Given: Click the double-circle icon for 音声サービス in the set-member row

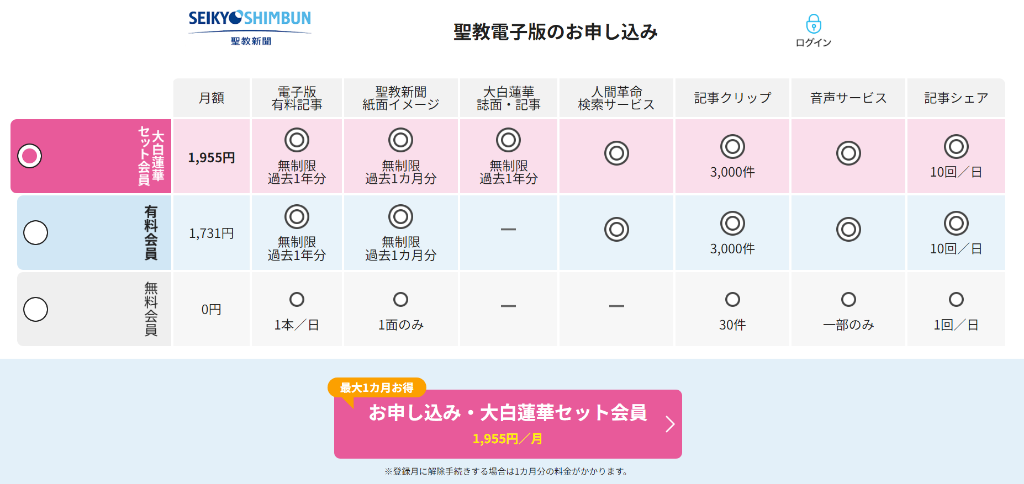Looking at the screenshot, I should pos(848,153).
